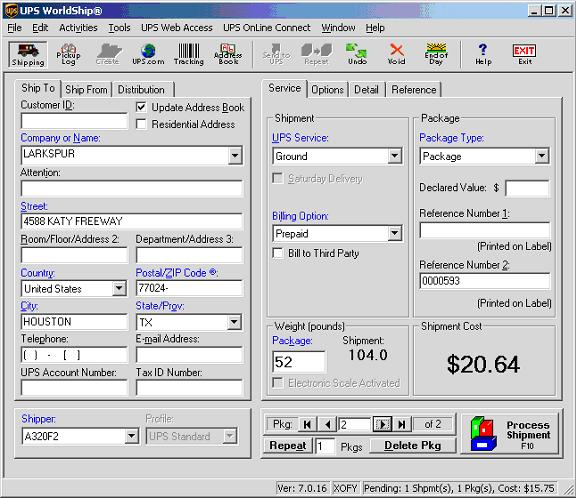Image resolution: width=576 pixels, height=498 pixels.
Task: Open the Pickup Log toolbar icon
Action: 68,54
